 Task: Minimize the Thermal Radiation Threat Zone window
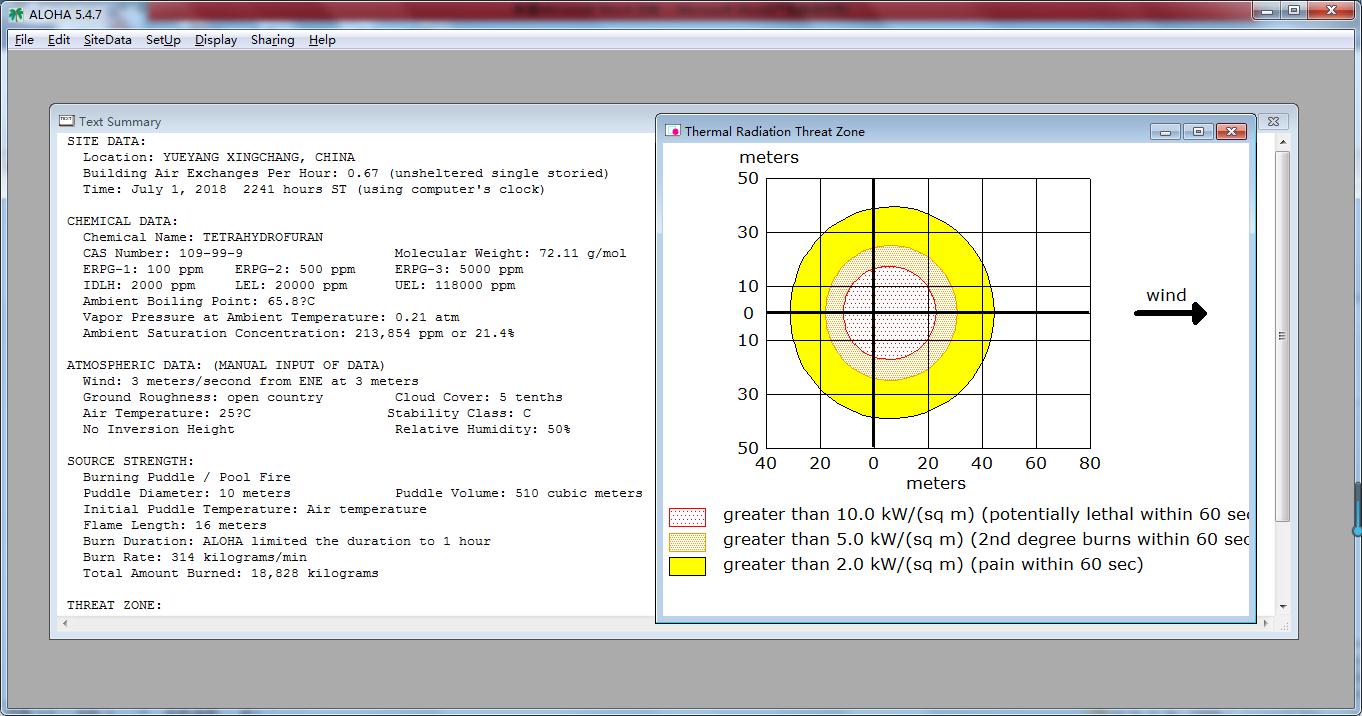pos(1165,132)
